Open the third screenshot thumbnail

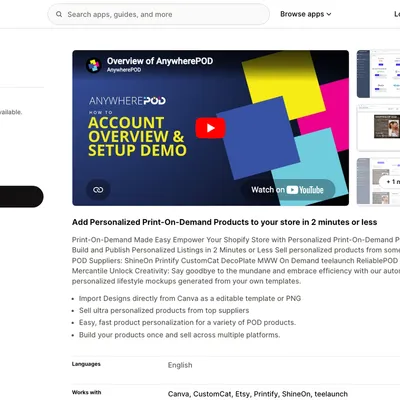[378, 181]
